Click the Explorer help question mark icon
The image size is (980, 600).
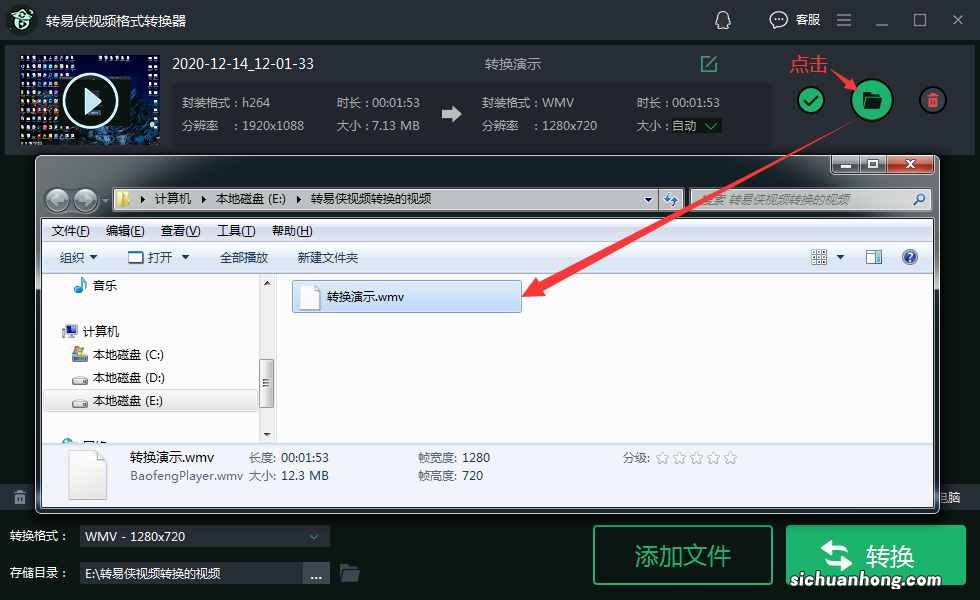click(x=909, y=257)
